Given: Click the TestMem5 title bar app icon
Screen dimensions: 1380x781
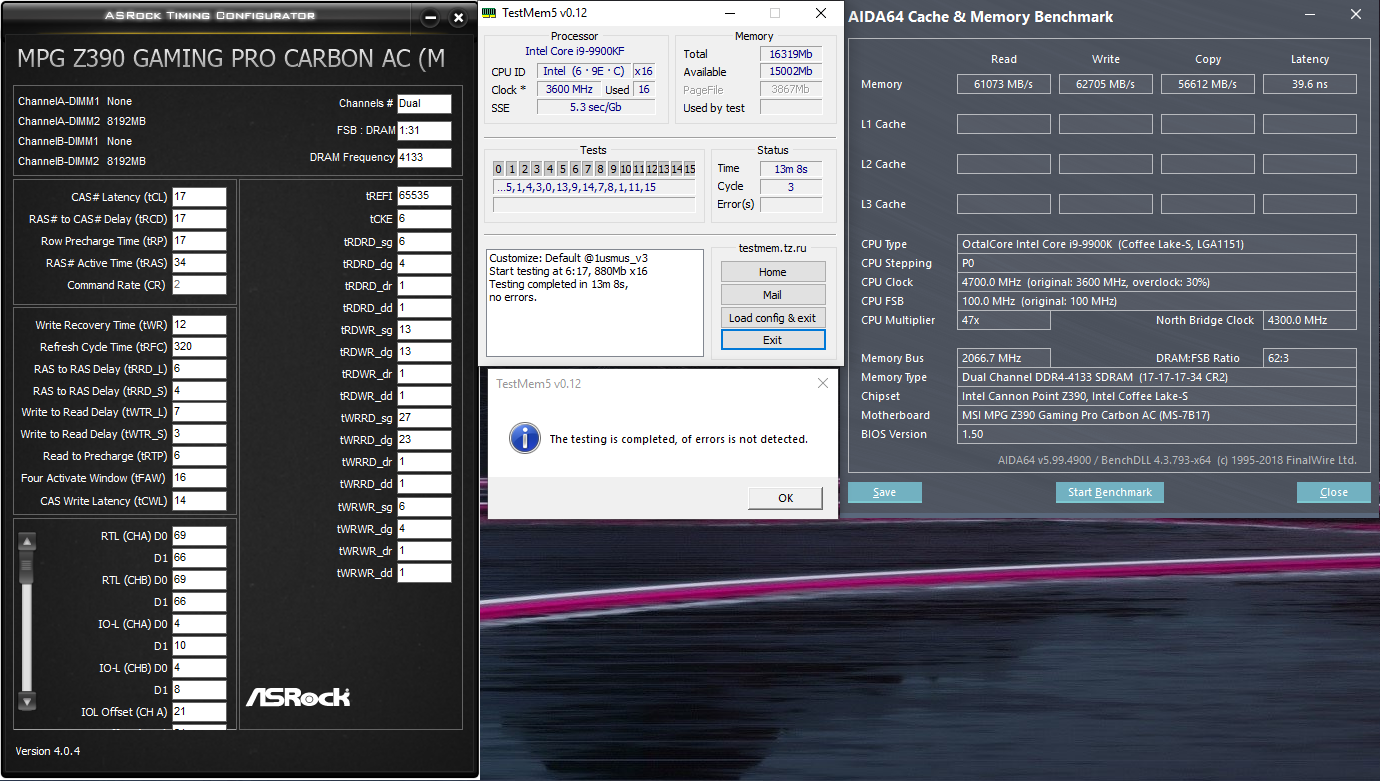Looking at the screenshot, I should click(x=489, y=14).
